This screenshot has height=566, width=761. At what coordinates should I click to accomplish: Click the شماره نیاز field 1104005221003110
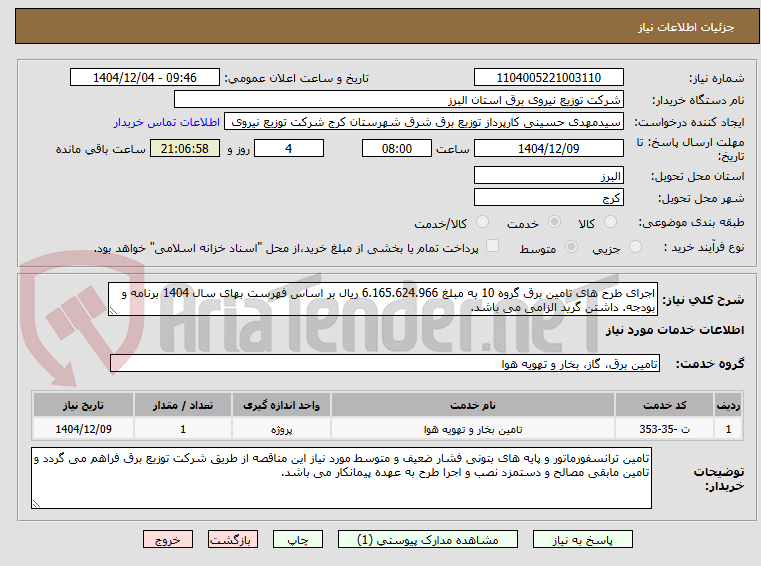click(x=549, y=78)
